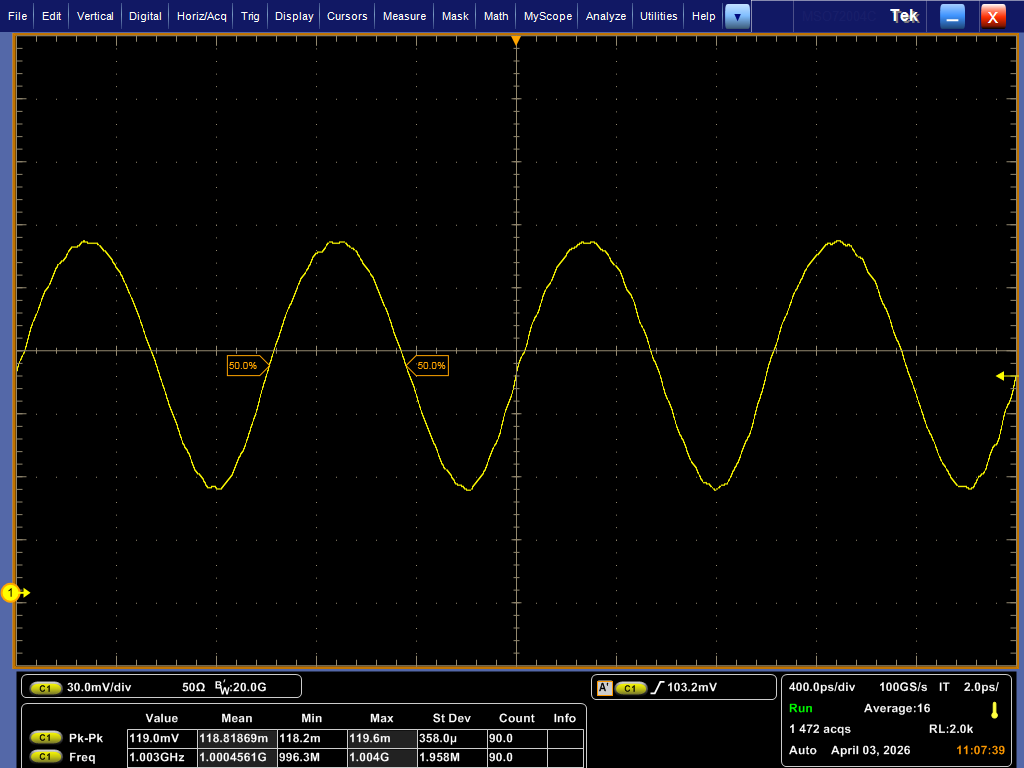The height and width of the screenshot is (768, 1024).
Task: Open the Cursors menu
Action: pyautogui.click(x=347, y=16)
